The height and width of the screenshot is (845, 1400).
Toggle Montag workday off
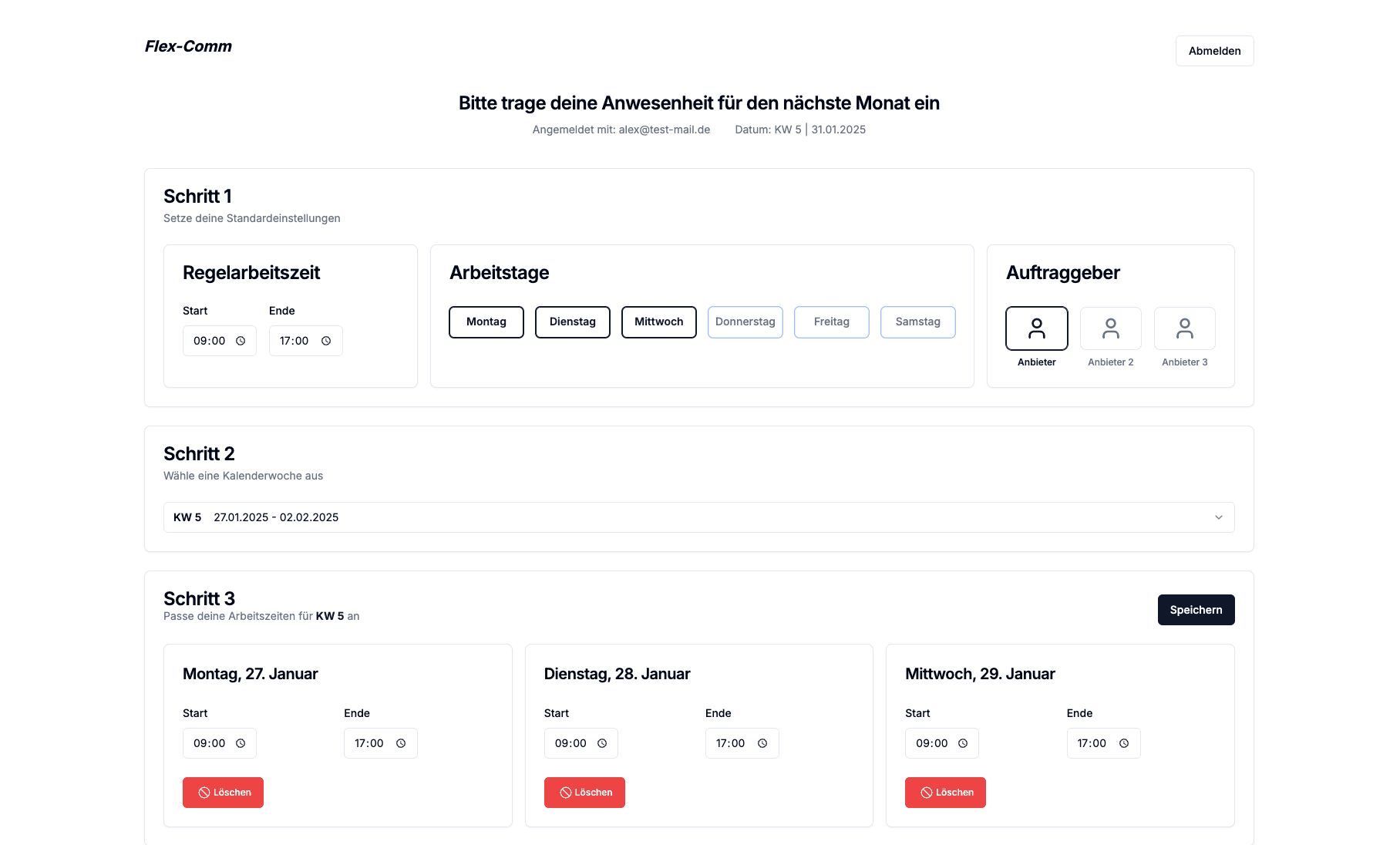[x=486, y=322]
